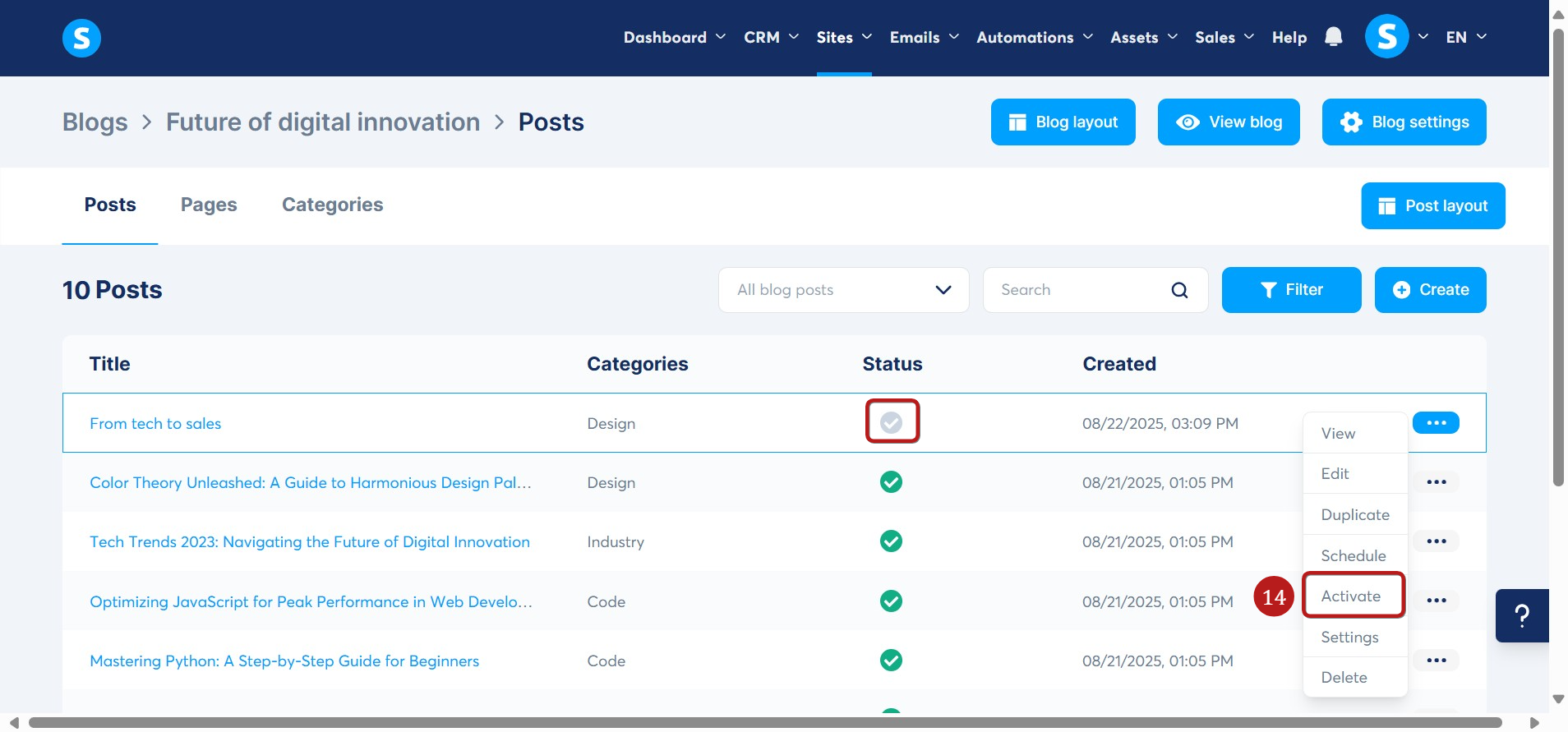1568x732 pixels.
Task: Open the notifications bell
Action: [x=1334, y=37]
